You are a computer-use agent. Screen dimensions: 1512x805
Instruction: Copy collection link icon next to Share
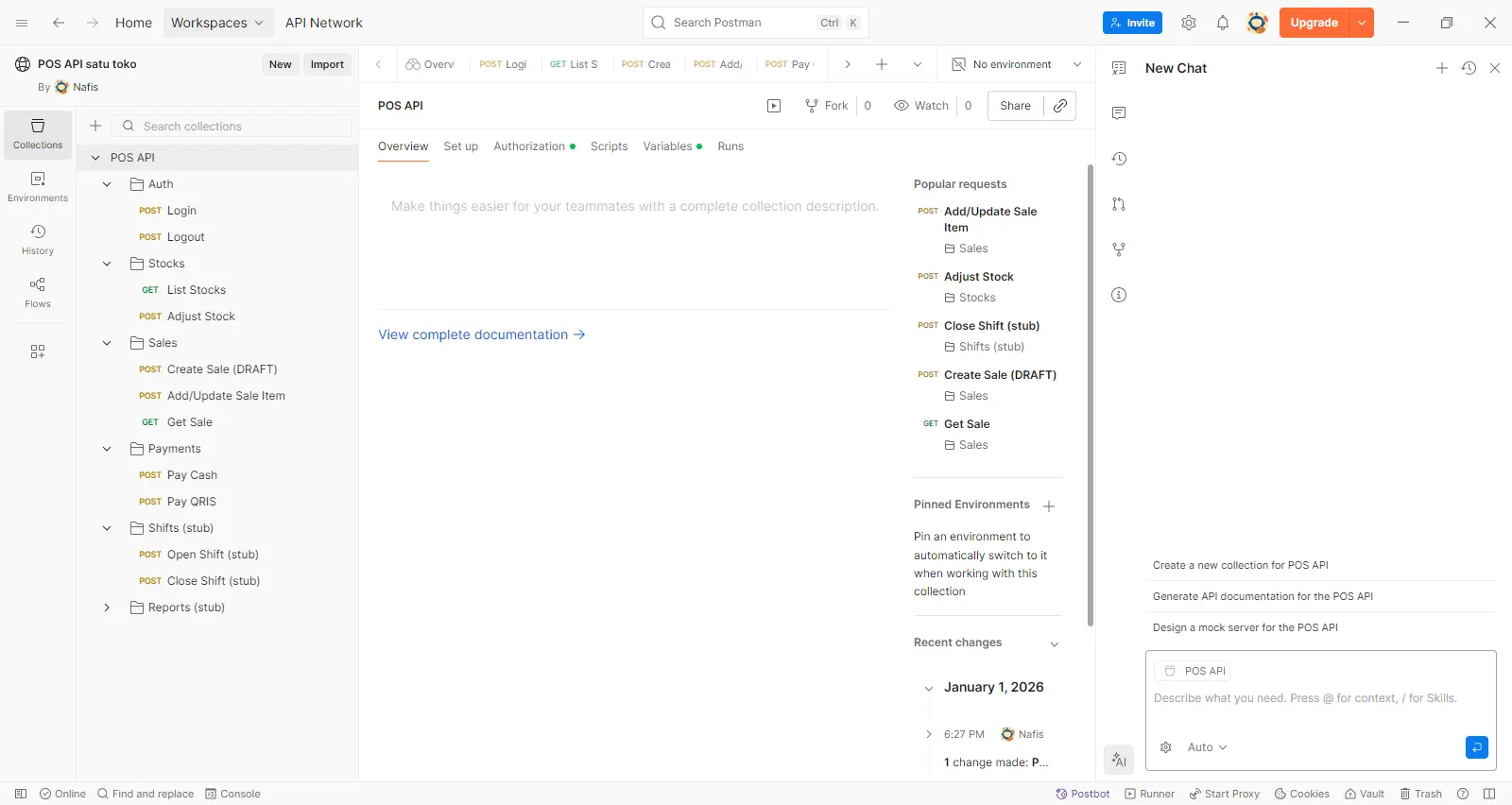(1060, 106)
